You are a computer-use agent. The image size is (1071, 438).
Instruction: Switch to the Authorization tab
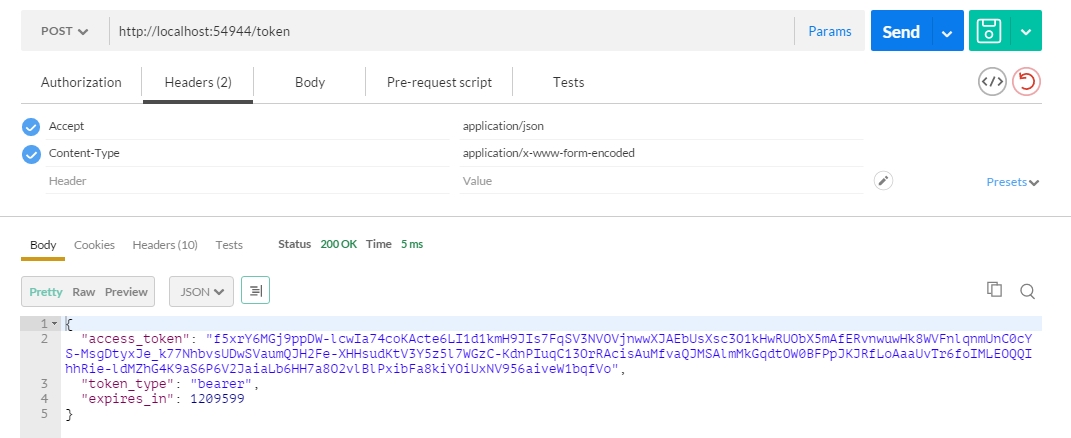coord(81,83)
